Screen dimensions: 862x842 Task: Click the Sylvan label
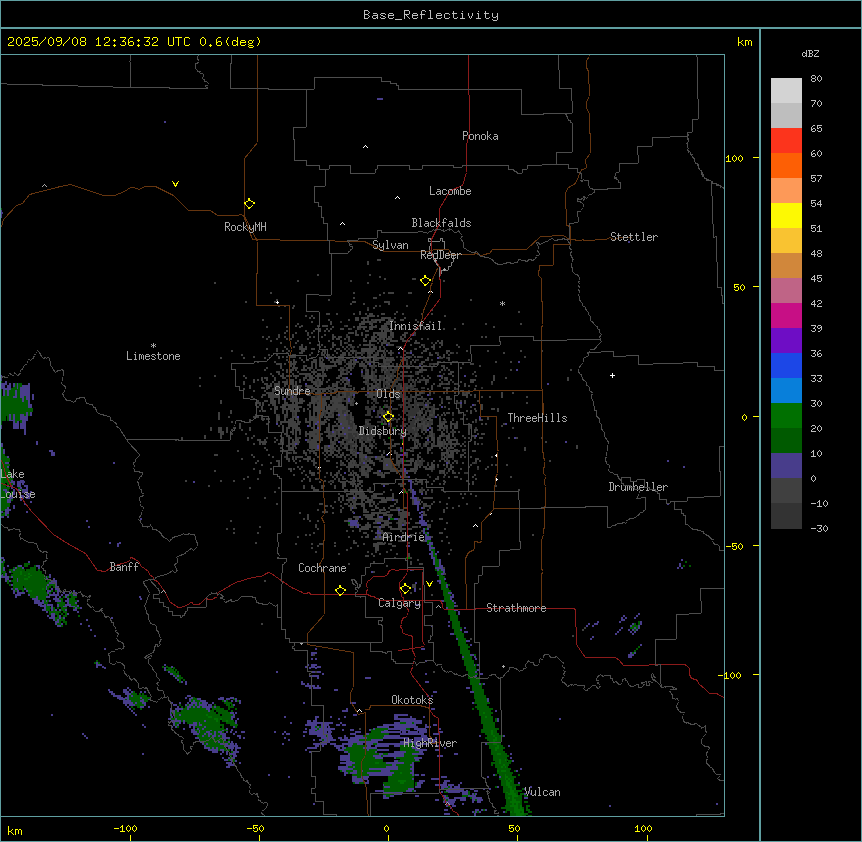[x=390, y=245]
